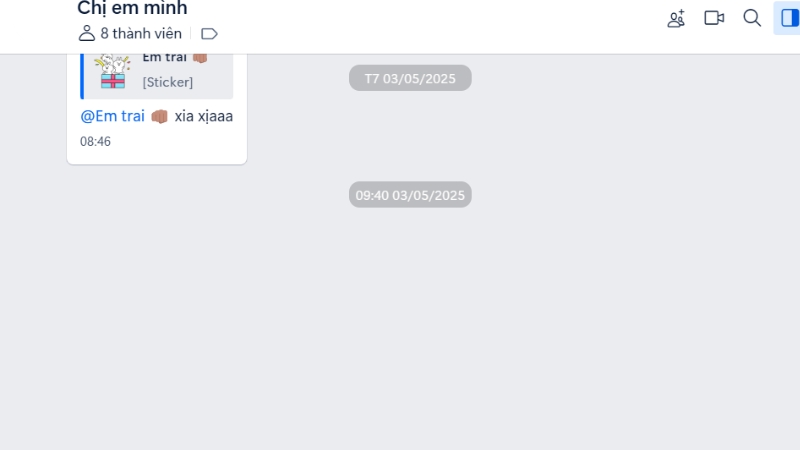Click the fist emoji after @Em trai
Image resolution: width=800 pixels, height=450 pixels.
[160, 116]
